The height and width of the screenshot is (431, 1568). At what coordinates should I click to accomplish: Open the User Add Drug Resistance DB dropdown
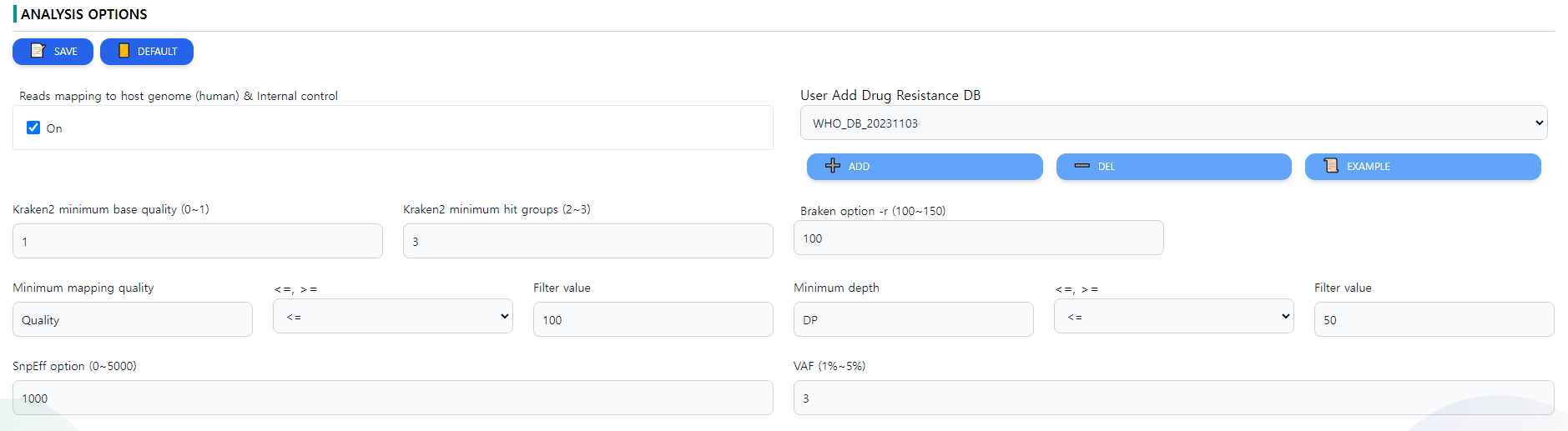tap(1174, 123)
